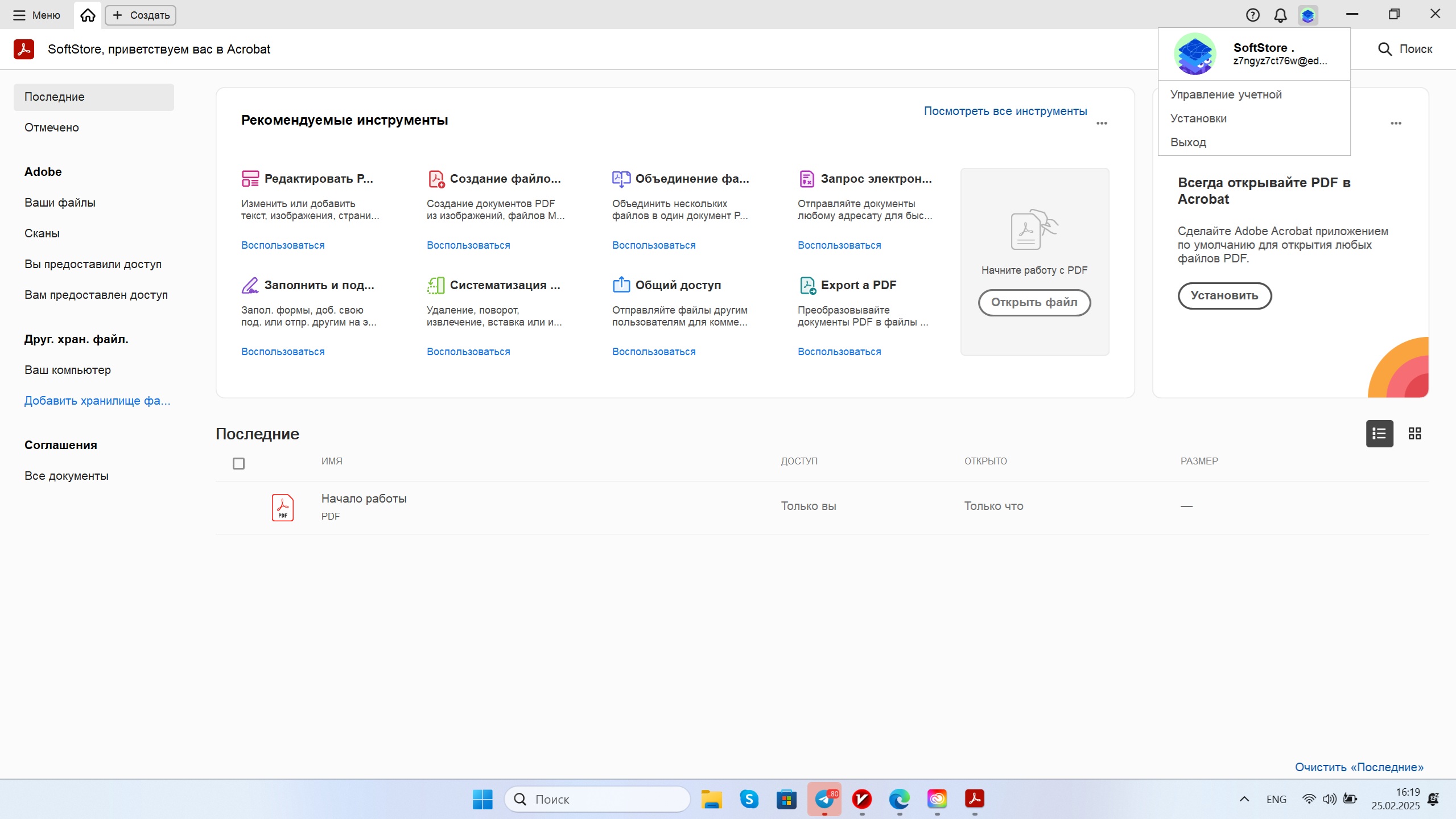Open File Explorer from the taskbar

711,799
